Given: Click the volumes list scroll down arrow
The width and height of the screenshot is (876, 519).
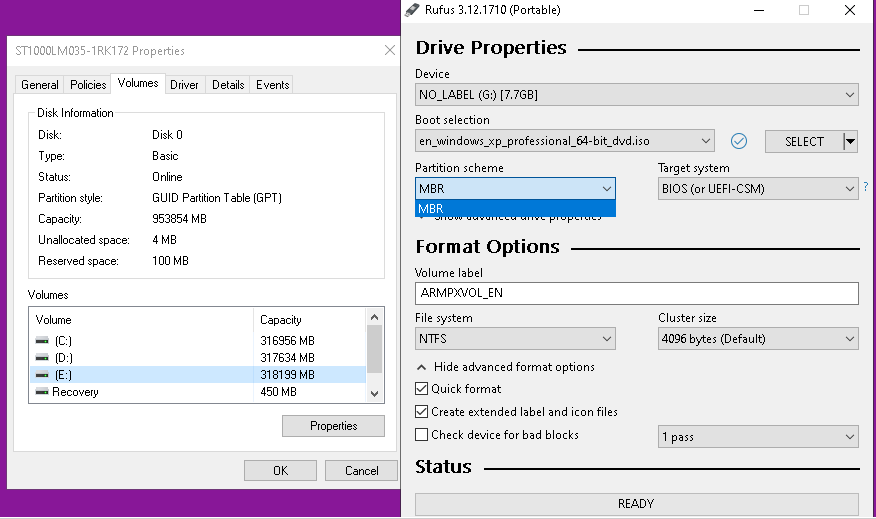Looking at the screenshot, I should pos(374,393).
